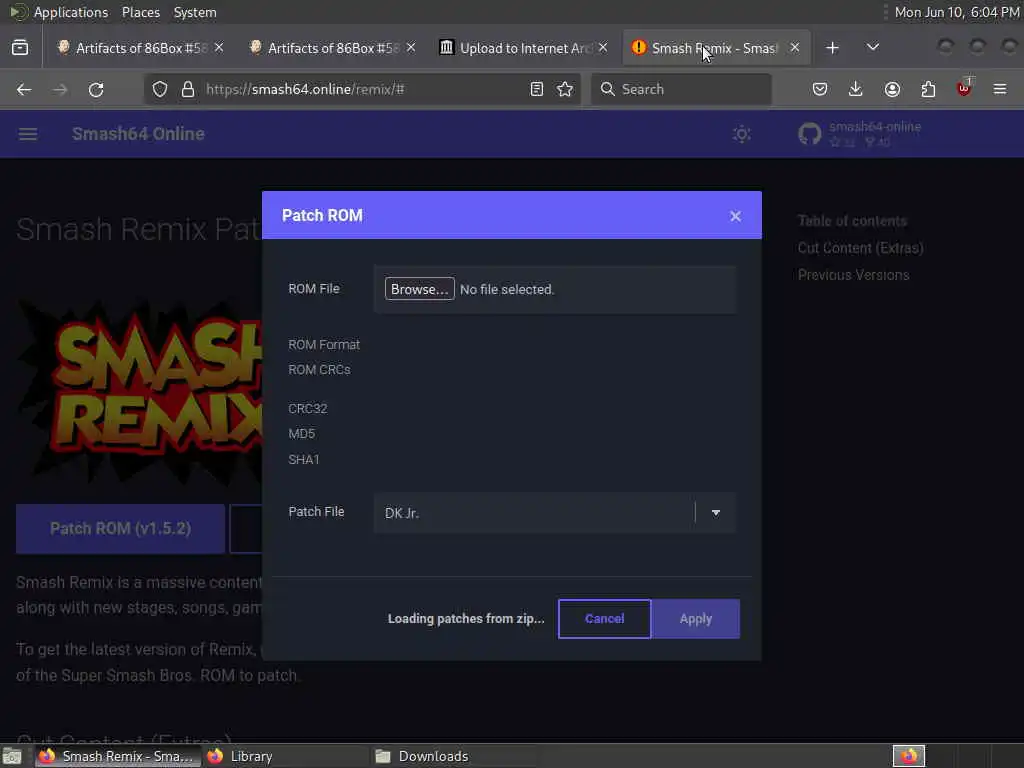1024x768 pixels.
Task: Close second Artifacts of 86Box tab
Action: tap(411, 48)
